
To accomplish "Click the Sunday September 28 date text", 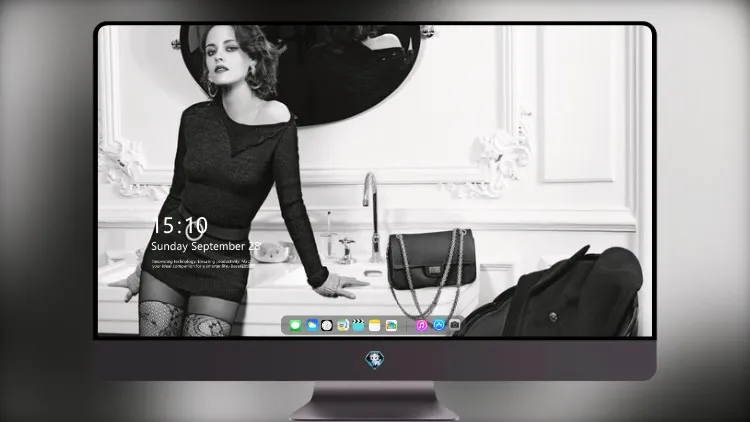I will tap(206, 246).
